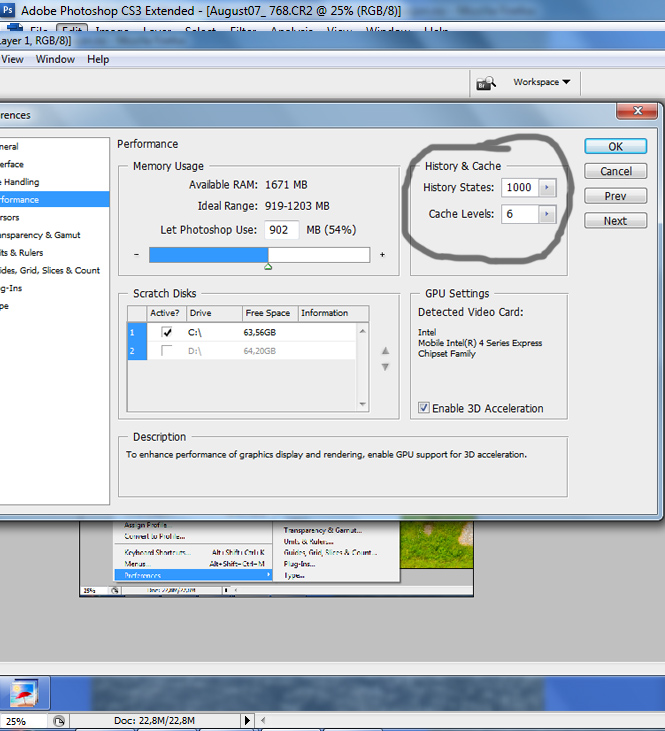Expand the Cache Levels arrow dropdown
Viewport: 665px width, 731px height.
pyautogui.click(x=547, y=214)
